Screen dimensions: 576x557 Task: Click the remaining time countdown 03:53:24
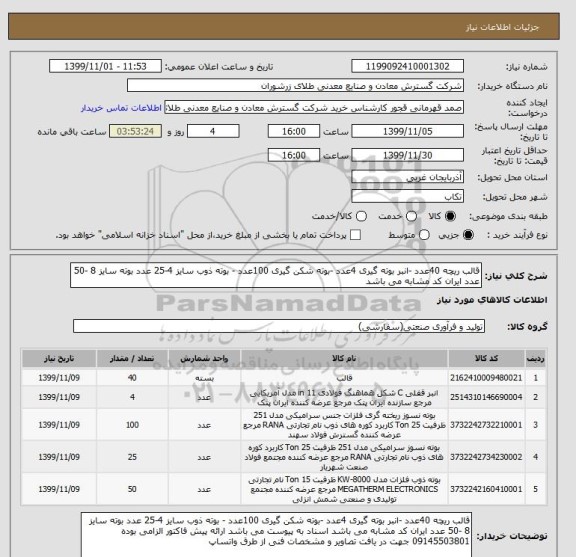click(135, 131)
